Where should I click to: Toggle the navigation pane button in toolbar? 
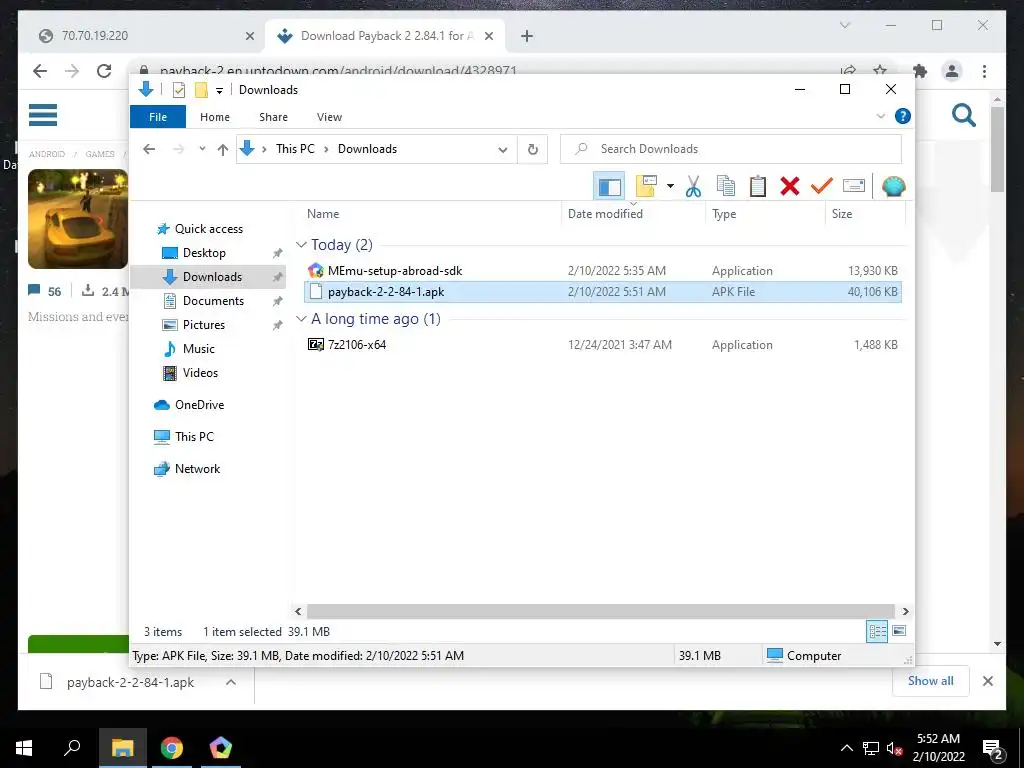pyautogui.click(x=609, y=187)
